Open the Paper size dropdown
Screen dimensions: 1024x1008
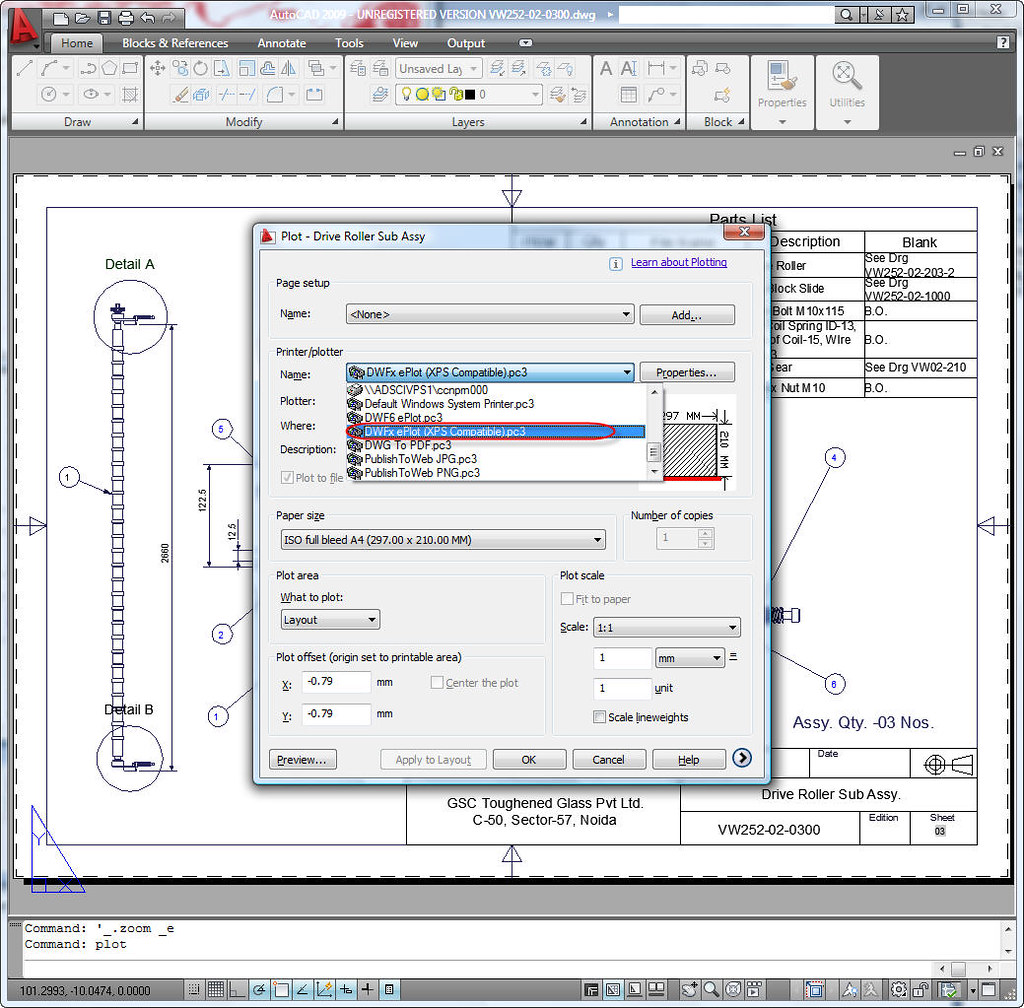coord(598,538)
